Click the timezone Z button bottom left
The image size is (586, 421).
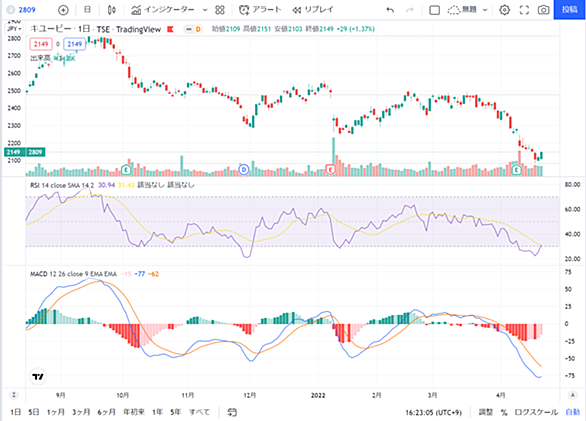click(x=14, y=395)
